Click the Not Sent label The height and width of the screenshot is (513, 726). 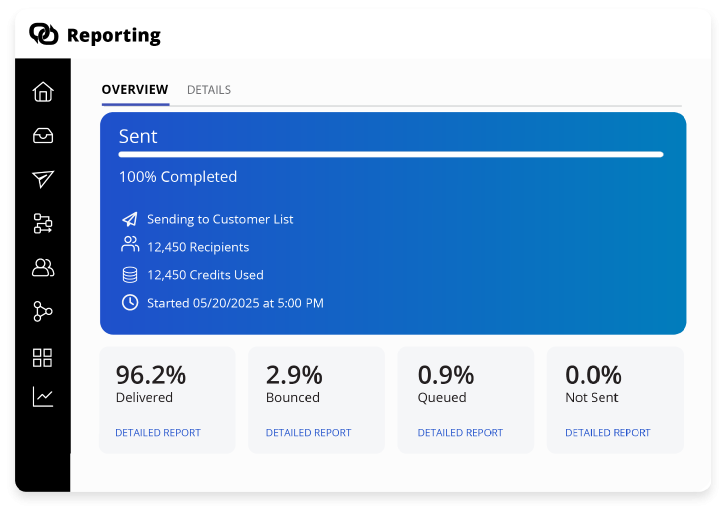(x=592, y=397)
